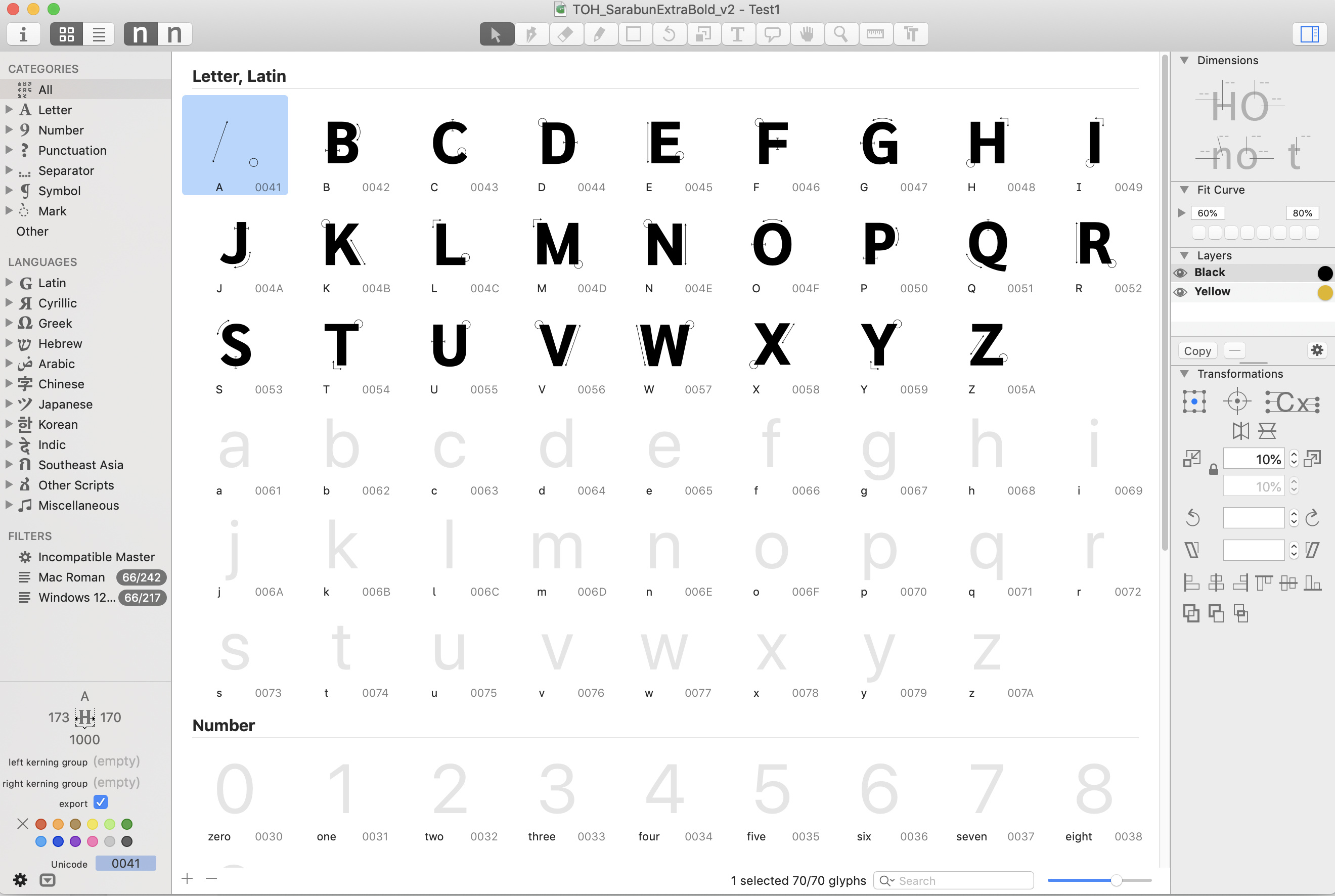The image size is (1335, 896).
Task: Toggle visibility of Black layer
Action: 1184,271
